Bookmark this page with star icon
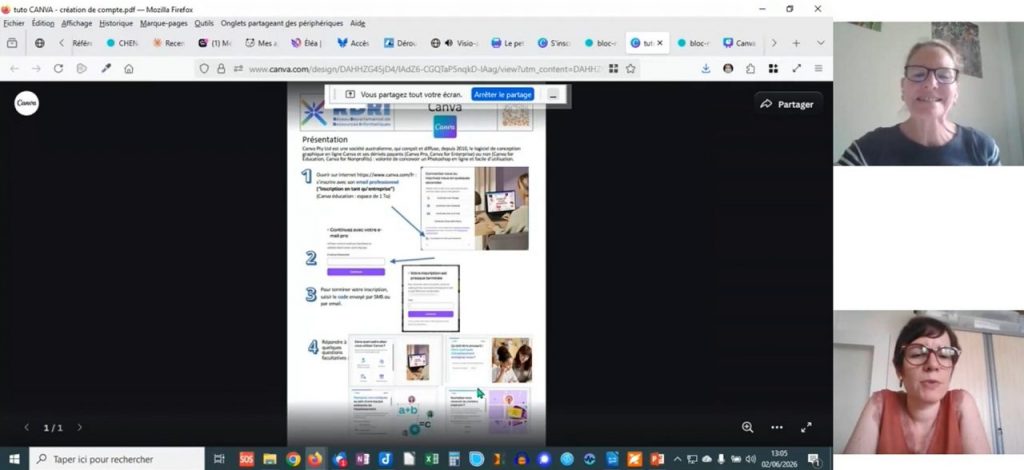The image size is (1024, 470). coord(631,69)
